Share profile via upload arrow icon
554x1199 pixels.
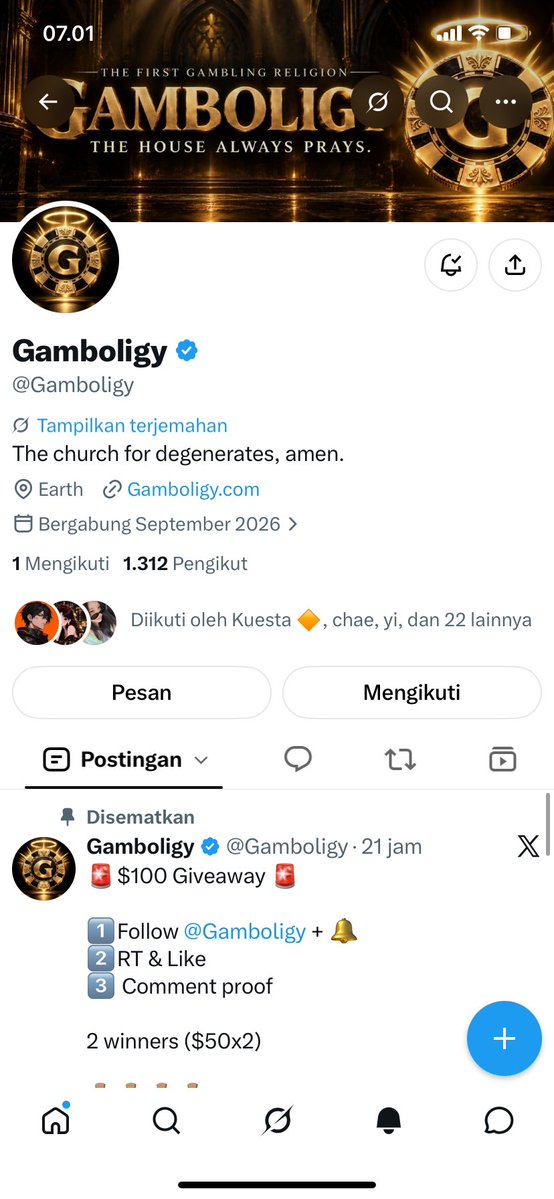515,265
